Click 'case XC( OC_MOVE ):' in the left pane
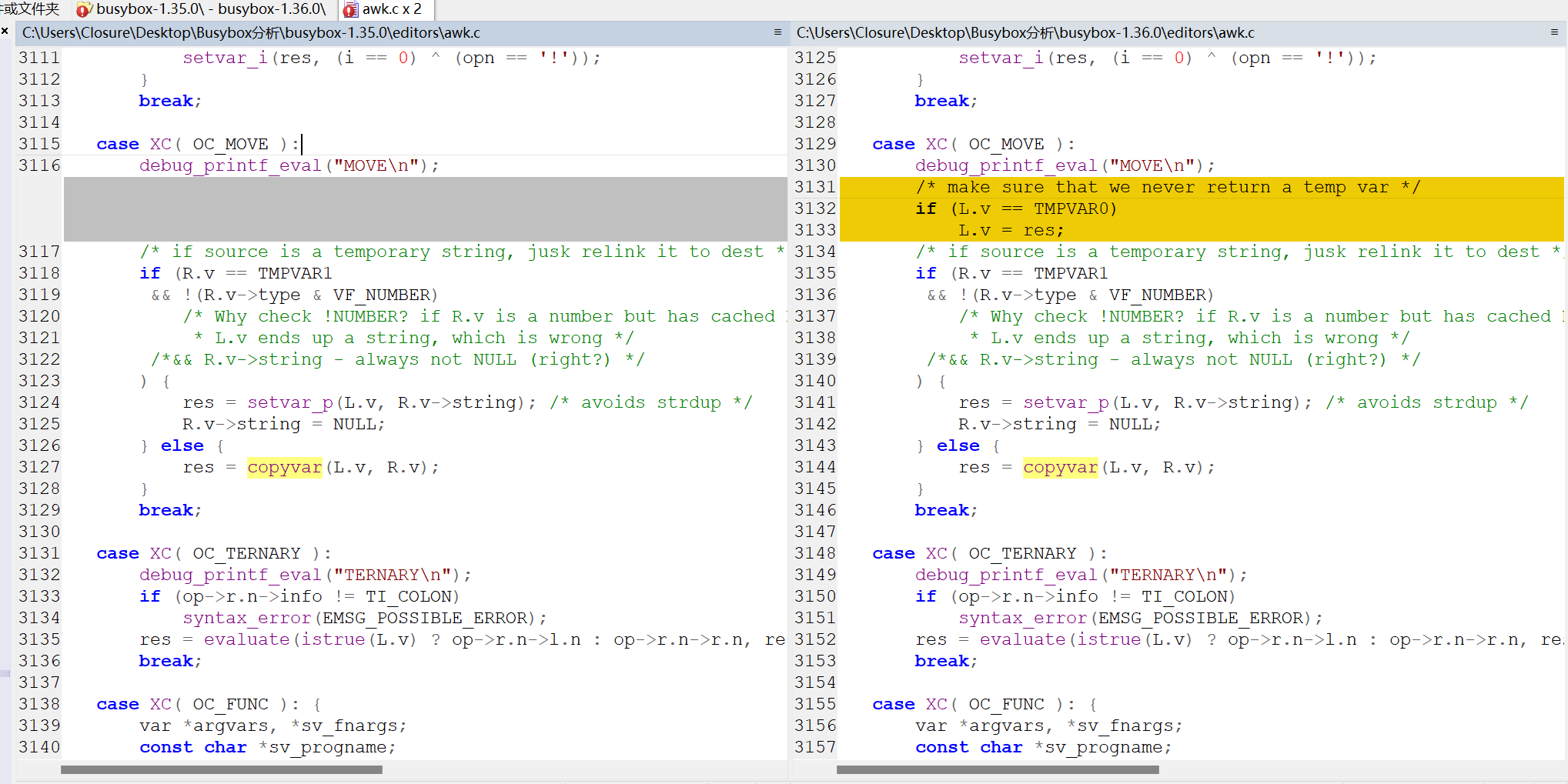1568x784 pixels. (198, 144)
